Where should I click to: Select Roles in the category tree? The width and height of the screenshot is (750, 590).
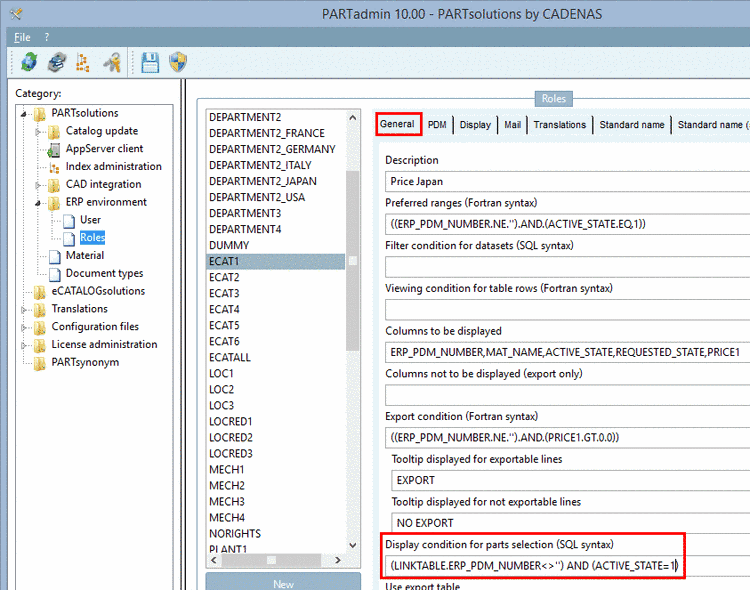click(92, 238)
